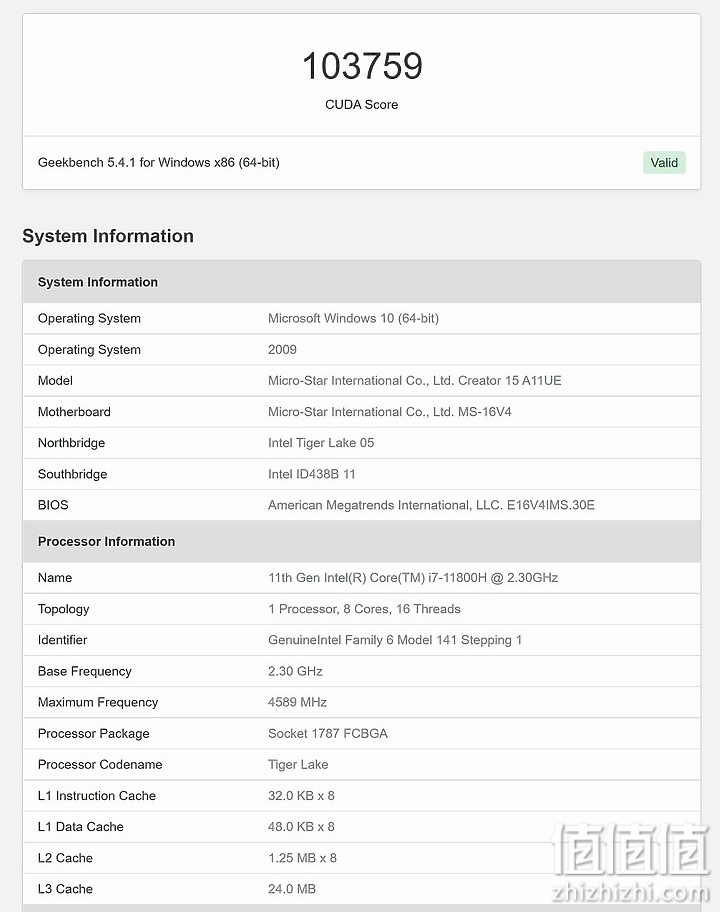Click the Northbridge row label
This screenshot has width=720, height=912.
point(72,443)
